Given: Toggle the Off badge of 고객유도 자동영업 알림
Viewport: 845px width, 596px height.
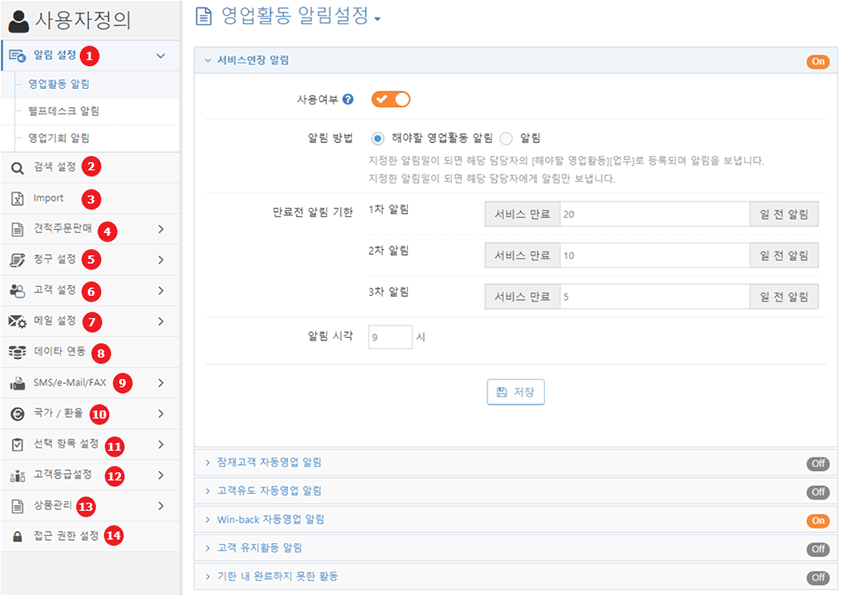Looking at the screenshot, I should pos(818,492).
